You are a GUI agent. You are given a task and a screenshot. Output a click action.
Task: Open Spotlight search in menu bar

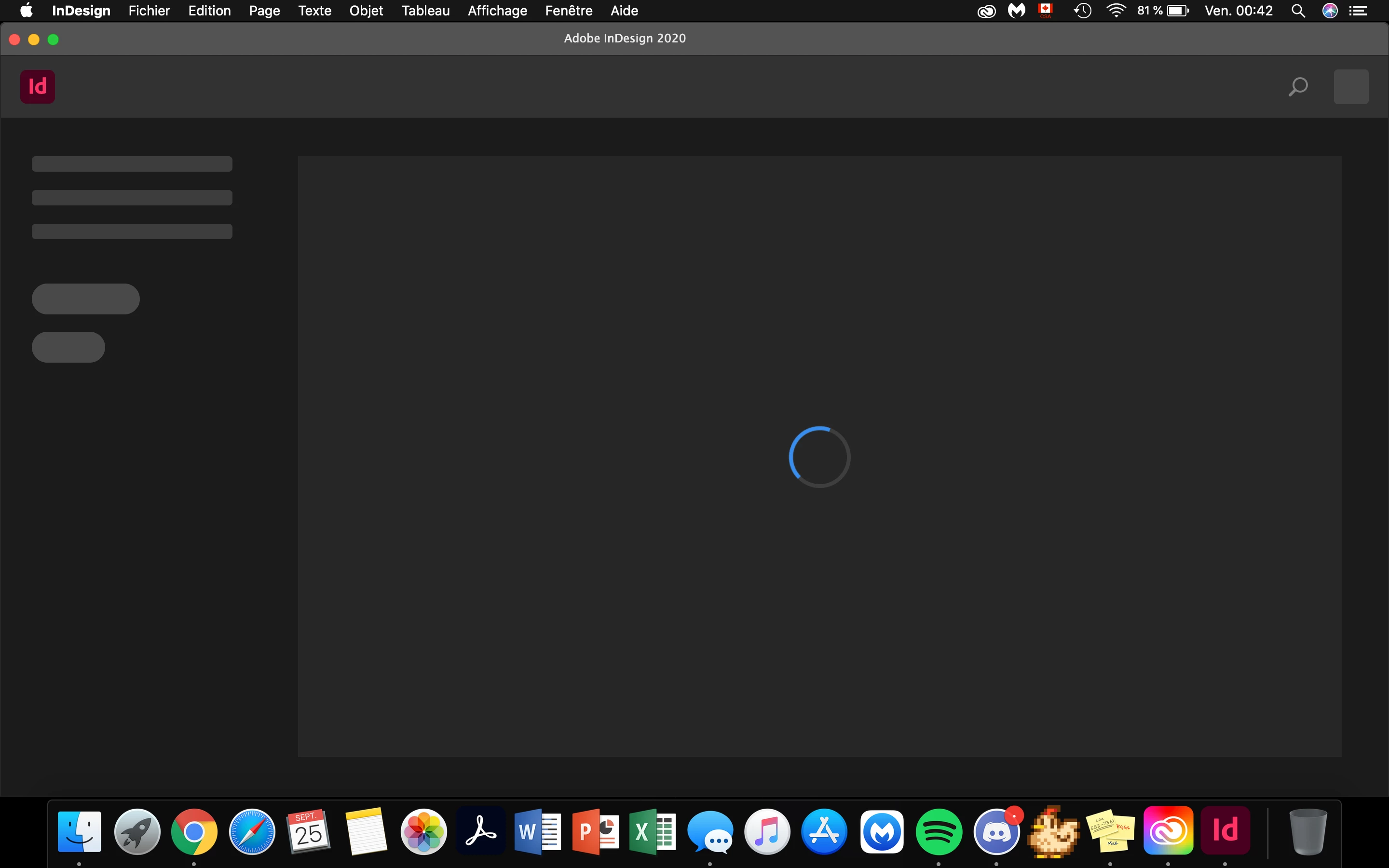[1298, 11]
